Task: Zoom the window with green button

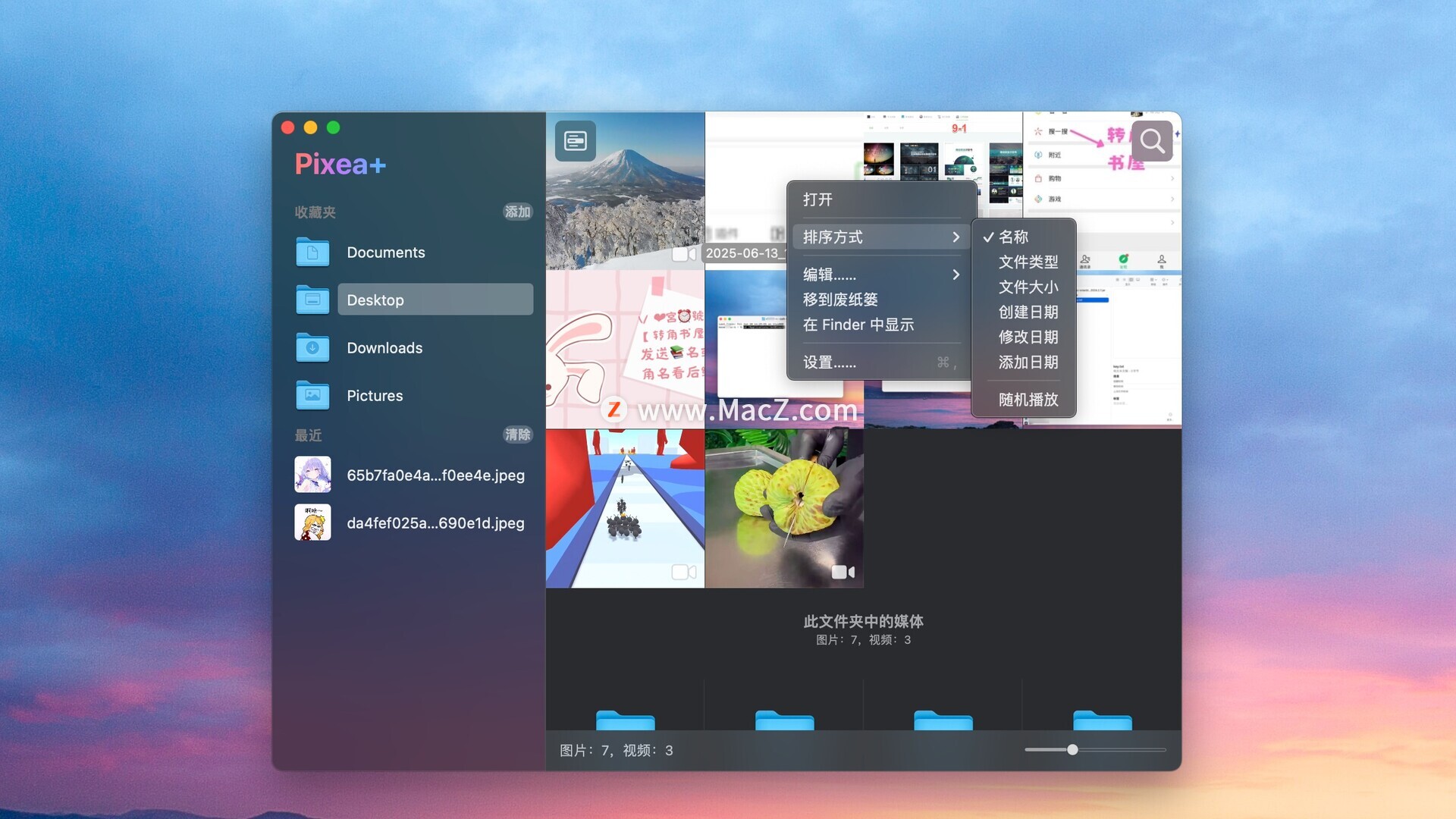Action: [x=333, y=127]
